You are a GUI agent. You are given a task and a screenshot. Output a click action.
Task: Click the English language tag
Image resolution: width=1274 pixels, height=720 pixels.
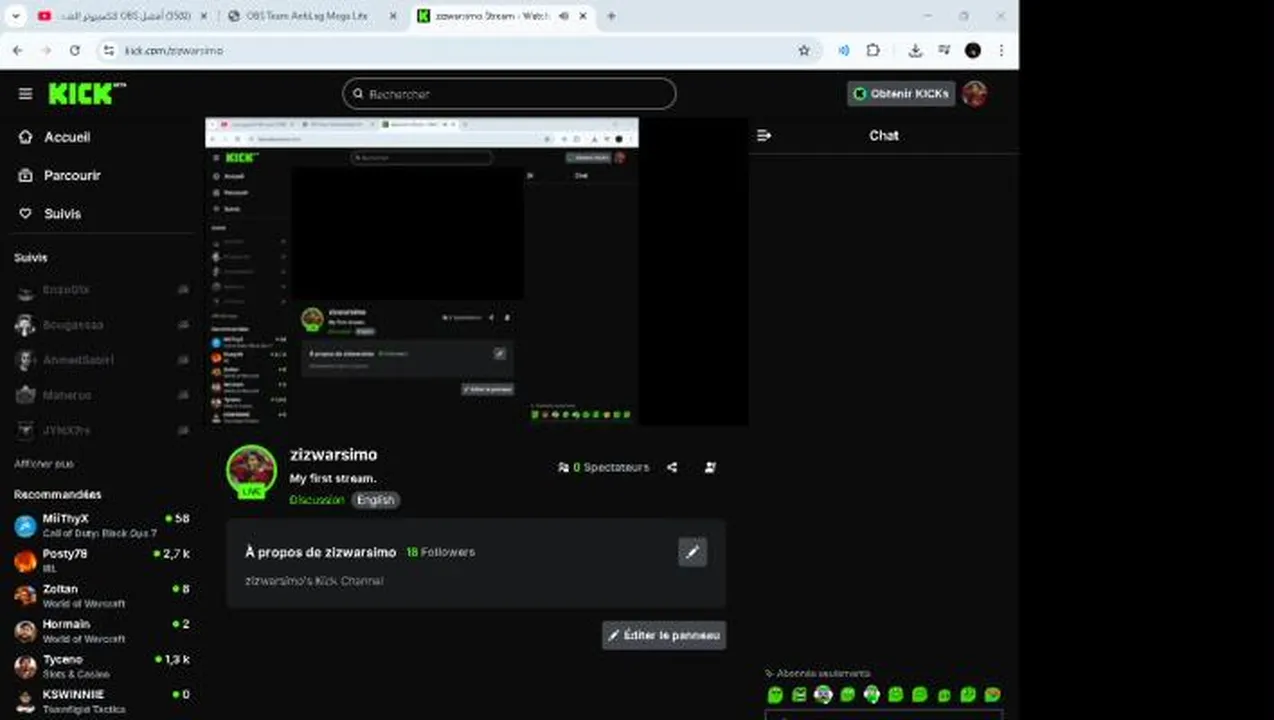pyautogui.click(x=376, y=500)
